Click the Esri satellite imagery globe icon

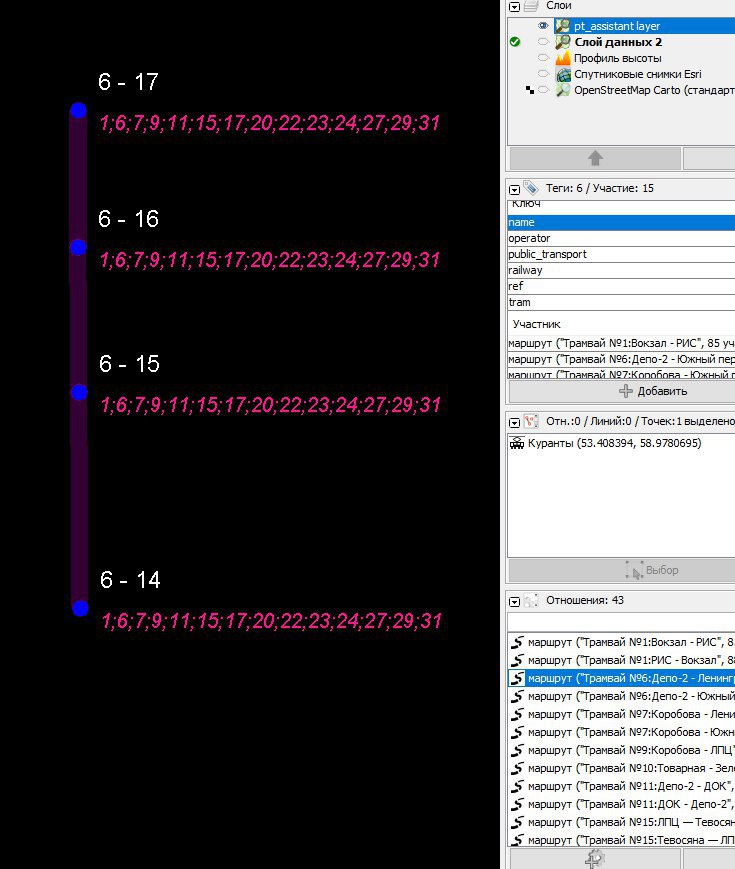coord(563,74)
